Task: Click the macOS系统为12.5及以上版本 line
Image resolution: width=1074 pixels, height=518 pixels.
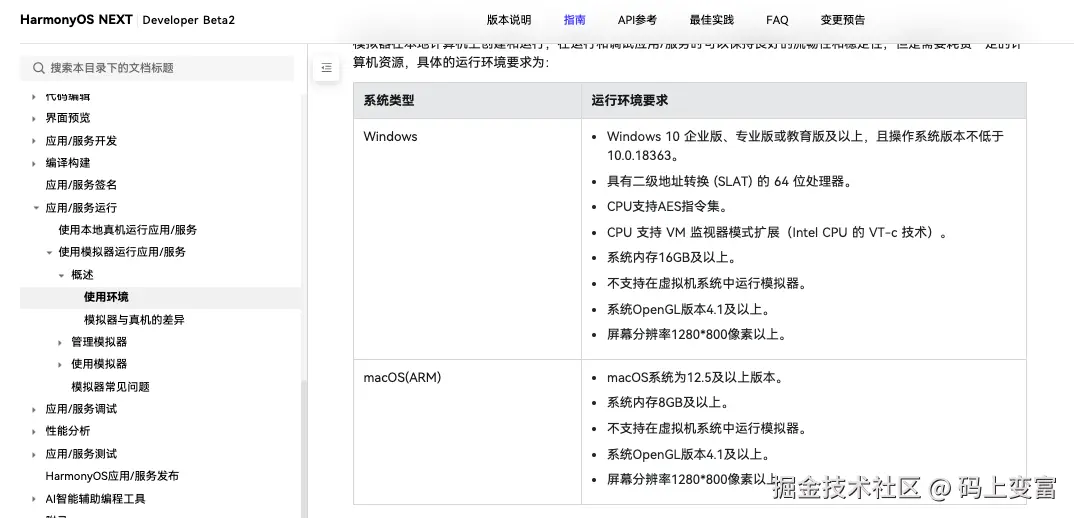Action: click(x=695, y=378)
